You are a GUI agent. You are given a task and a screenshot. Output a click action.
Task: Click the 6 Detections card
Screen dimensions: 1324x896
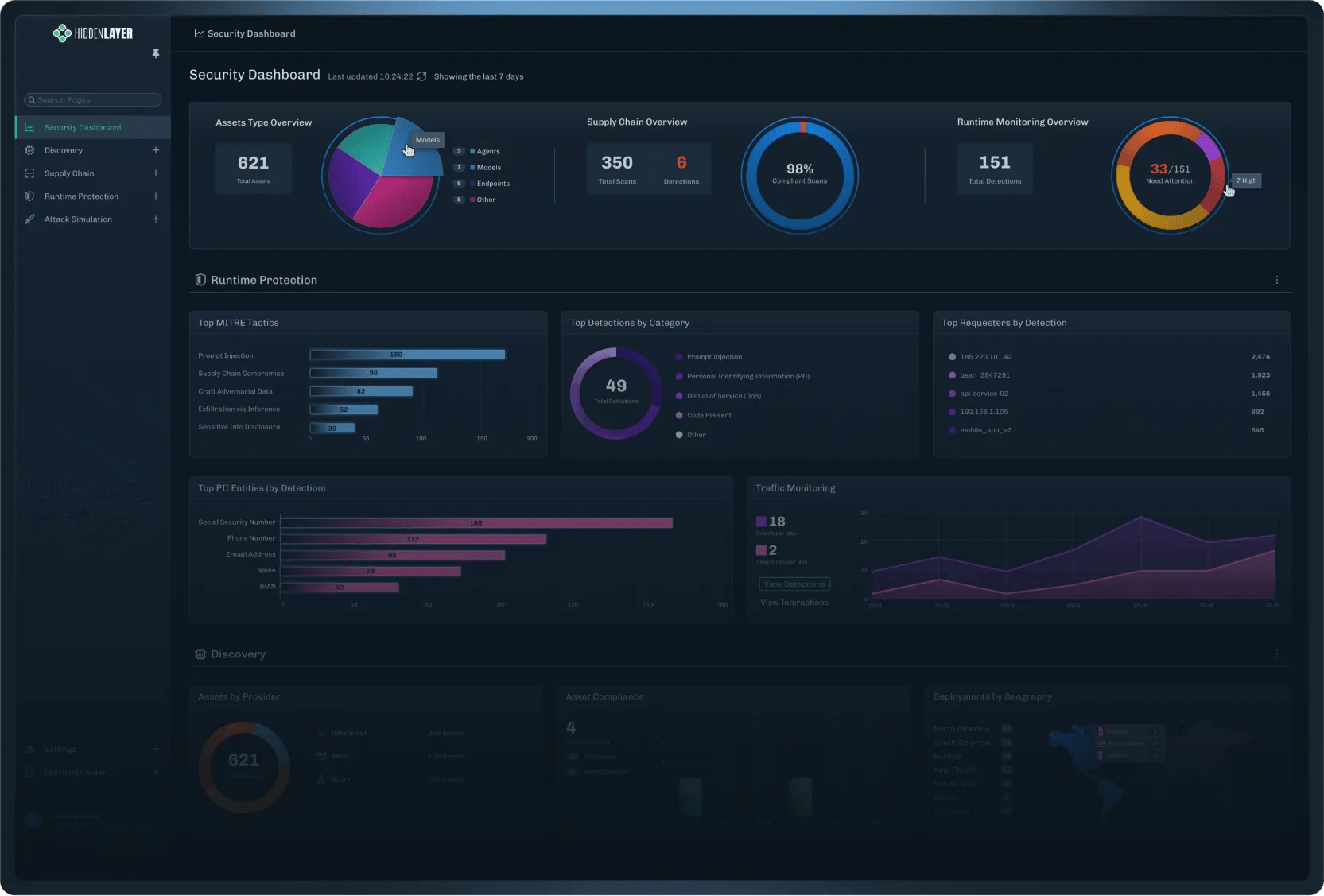click(681, 169)
